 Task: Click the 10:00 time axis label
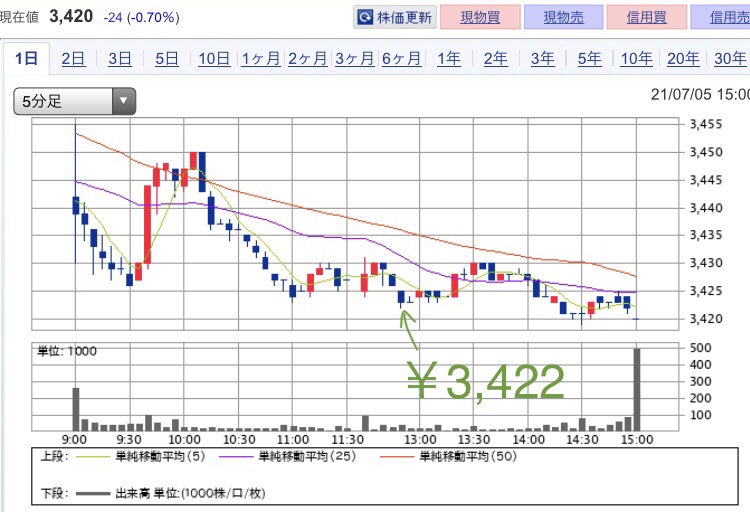coord(185,439)
